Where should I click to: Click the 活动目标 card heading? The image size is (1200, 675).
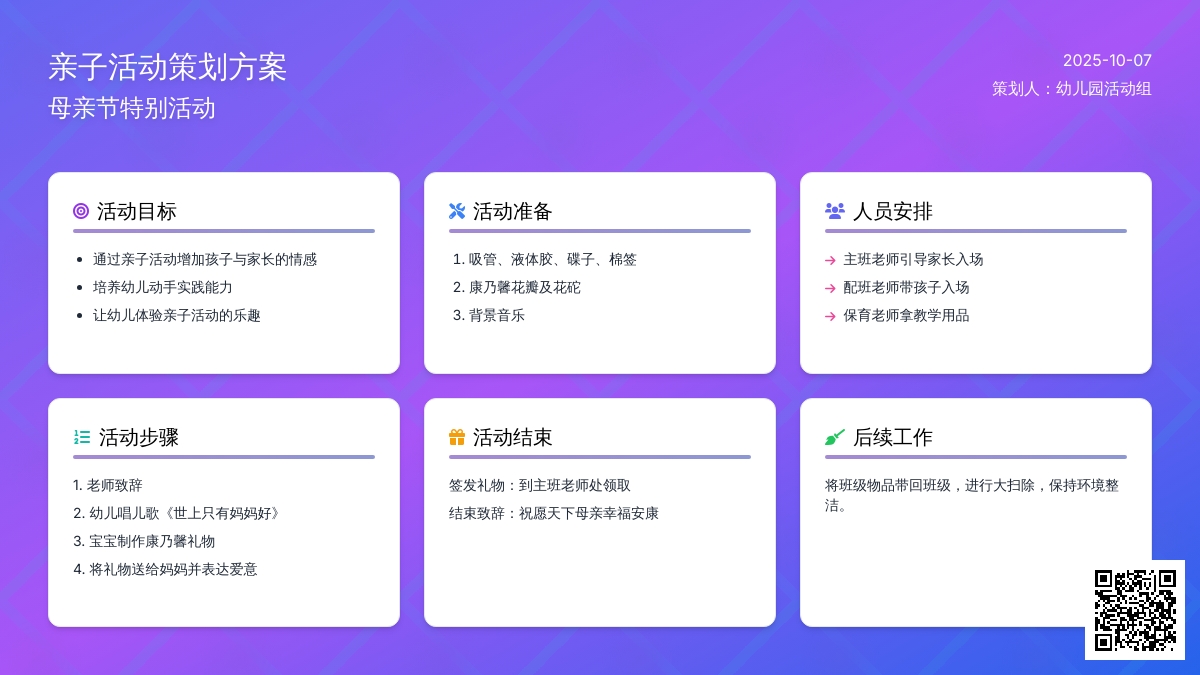137,211
